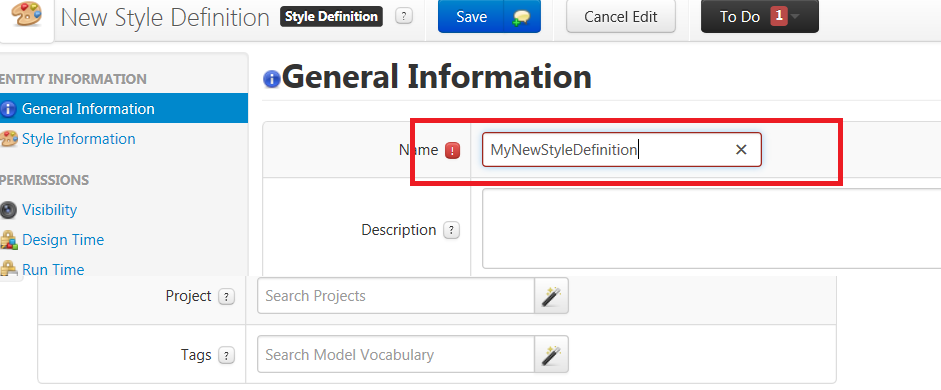Open Design Time permissions section

pos(63,239)
